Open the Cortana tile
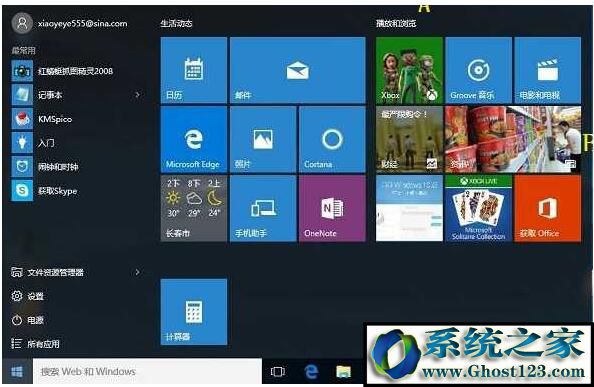Screen dimensions: 594x387 [332, 139]
